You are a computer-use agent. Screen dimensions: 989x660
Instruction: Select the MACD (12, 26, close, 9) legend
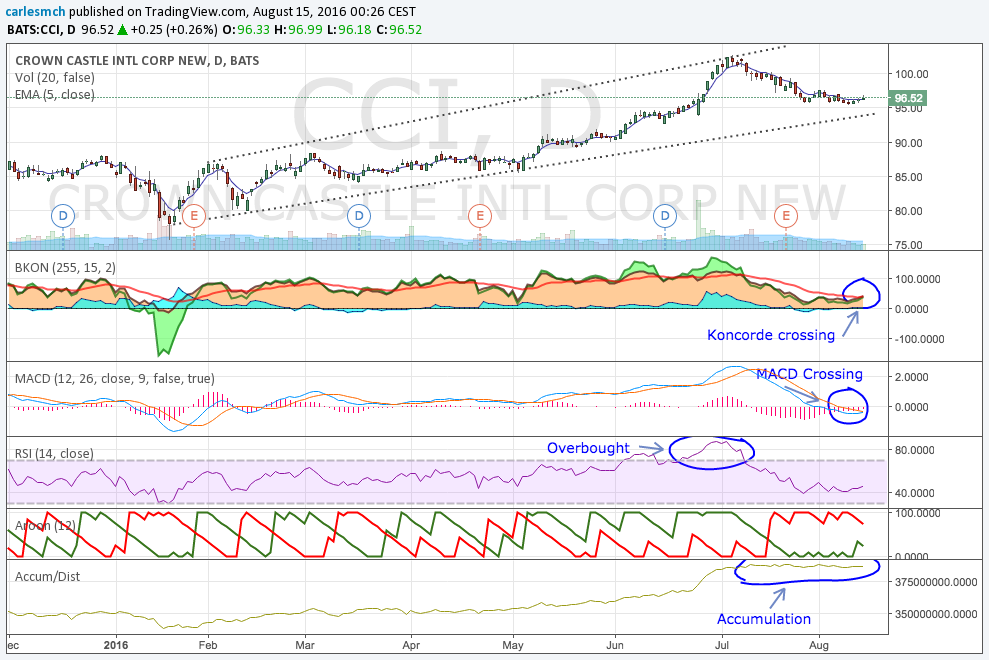(115, 379)
